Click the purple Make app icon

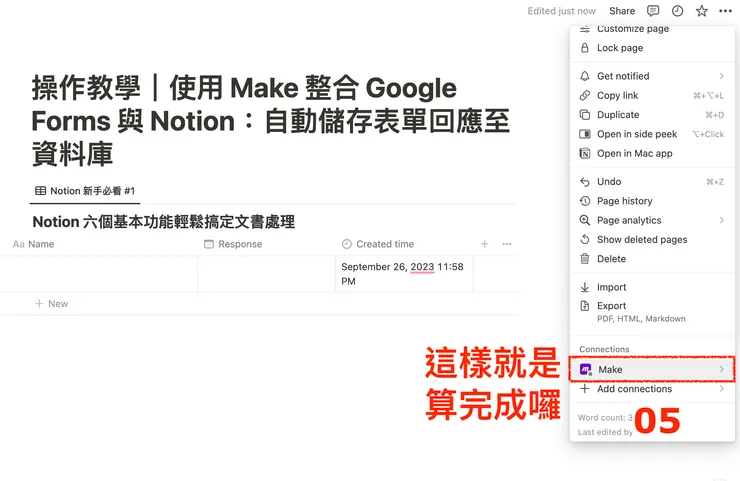[586, 370]
